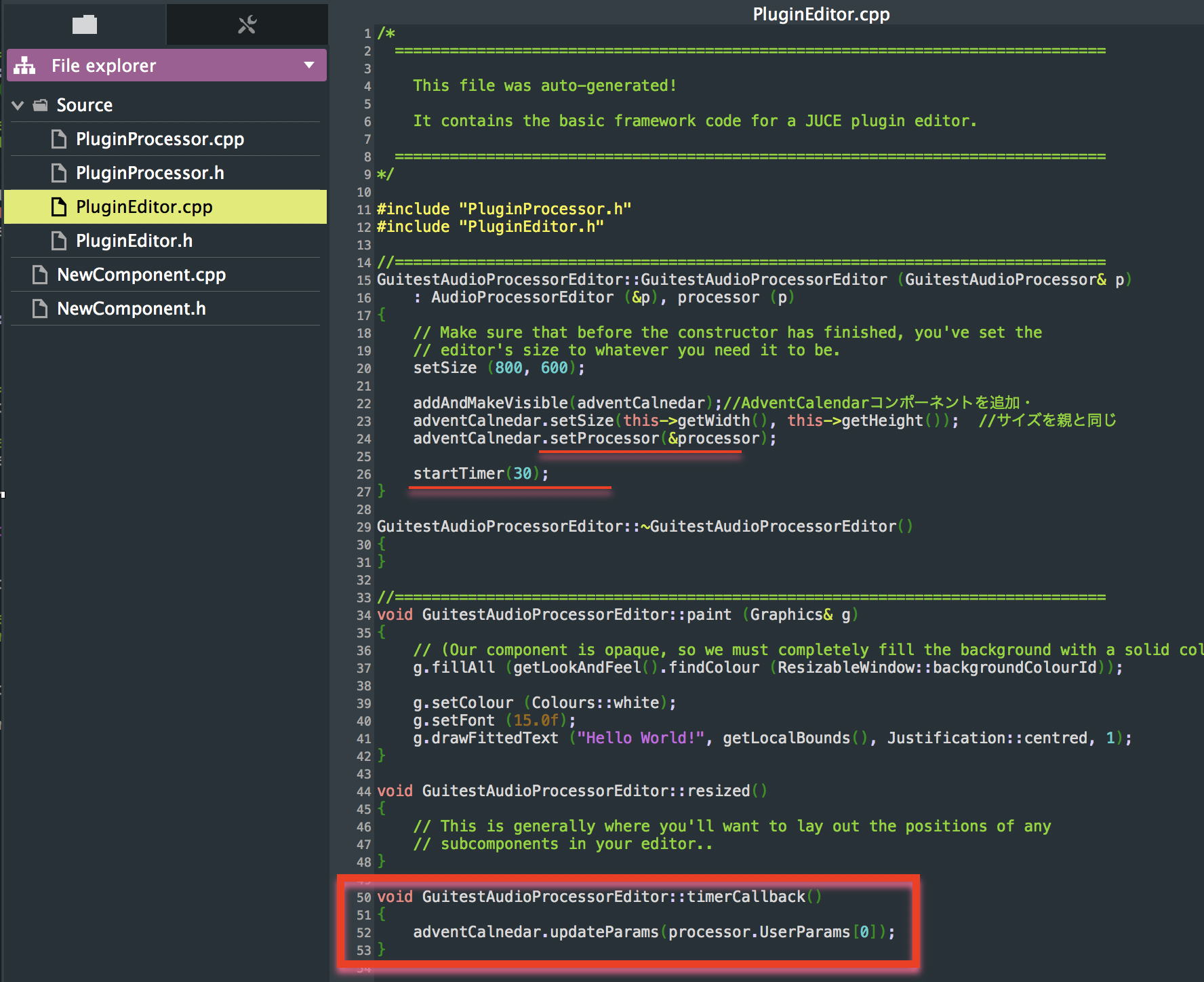Click the PluginProcessor.h file icon
The image size is (1204, 982).
[60, 173]
